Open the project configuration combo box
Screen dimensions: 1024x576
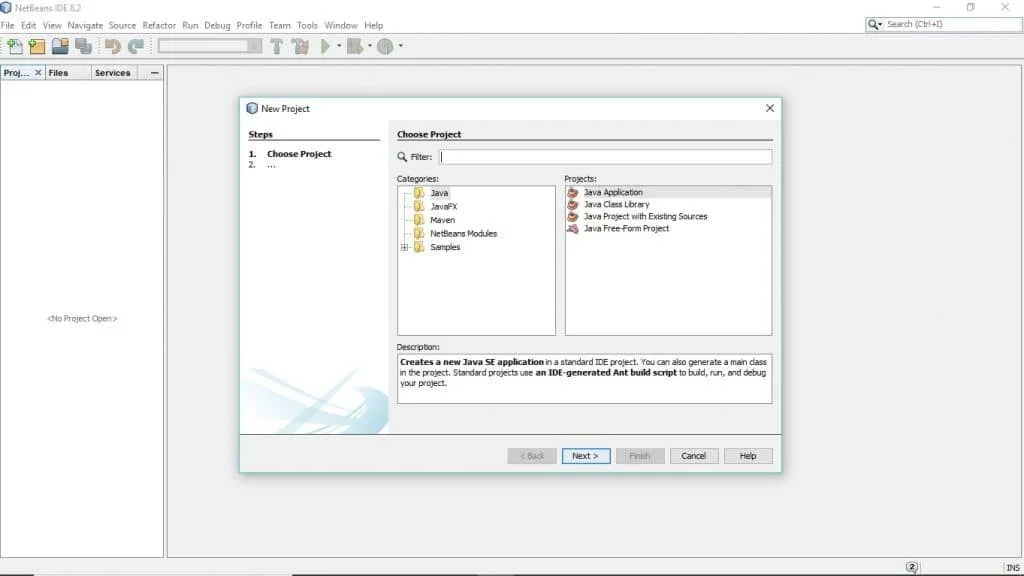210,46
